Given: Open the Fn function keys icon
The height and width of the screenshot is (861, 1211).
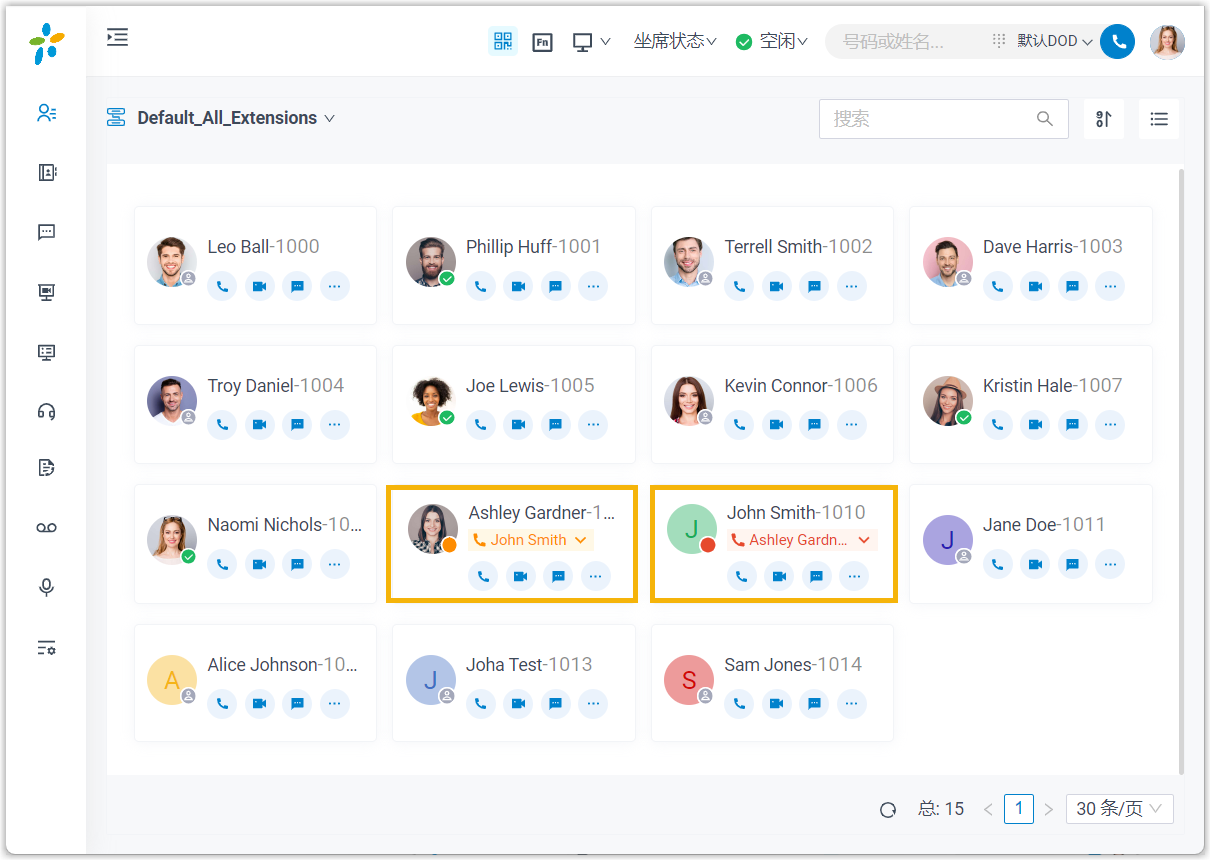Looking at the screenshot, I should tap(542, 42).
